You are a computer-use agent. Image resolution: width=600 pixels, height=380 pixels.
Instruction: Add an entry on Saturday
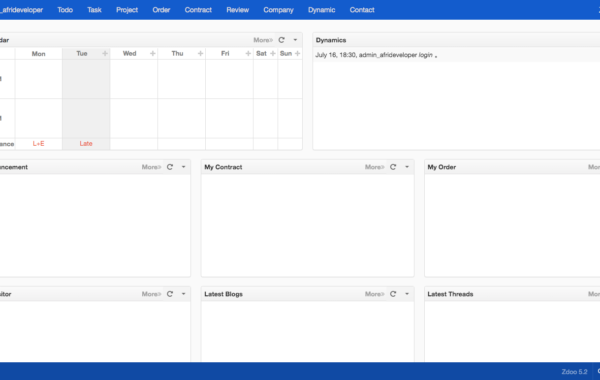pyautogui.click(x=273, y=54)
